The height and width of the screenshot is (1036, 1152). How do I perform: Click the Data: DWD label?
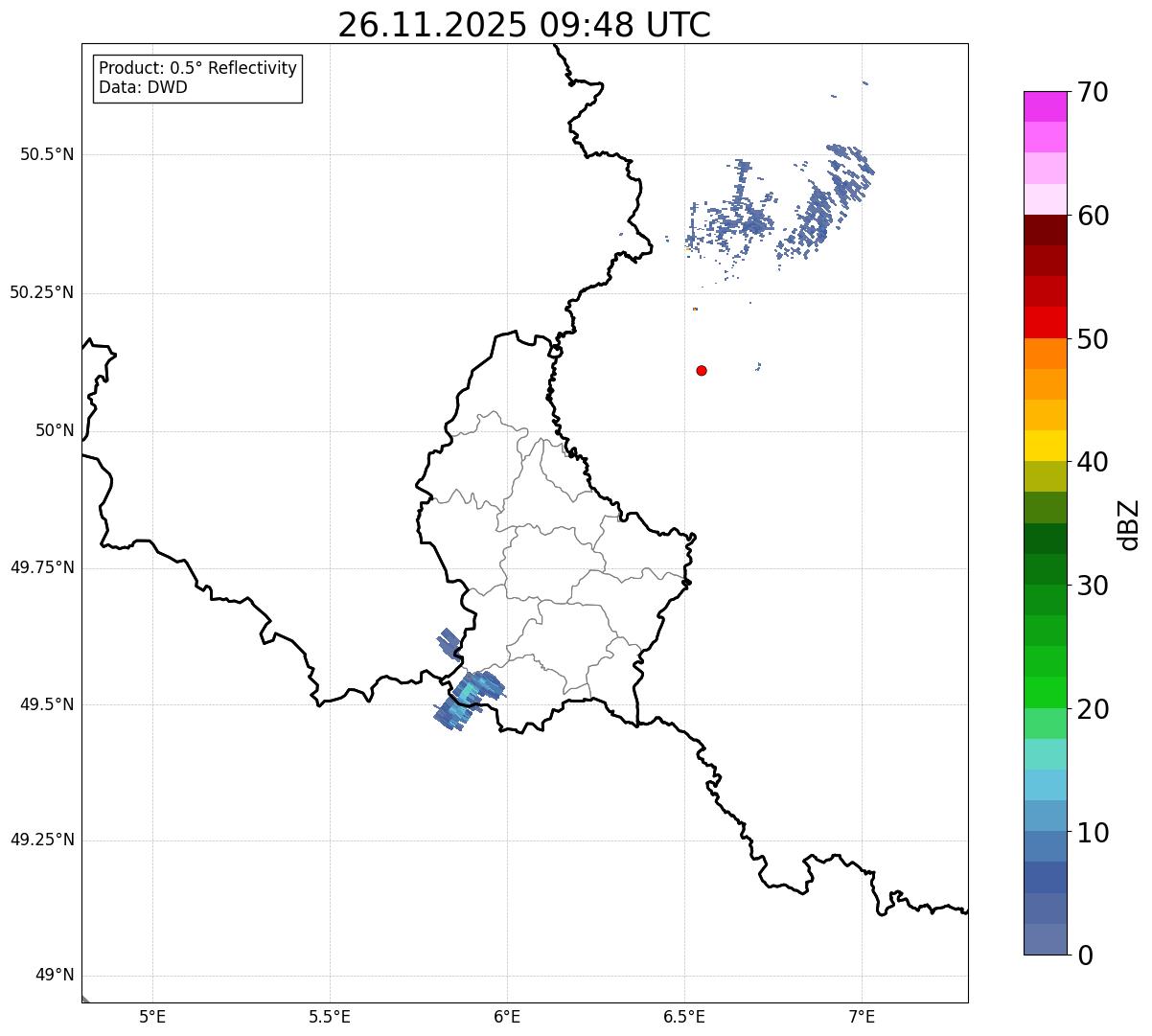(143, 87)
